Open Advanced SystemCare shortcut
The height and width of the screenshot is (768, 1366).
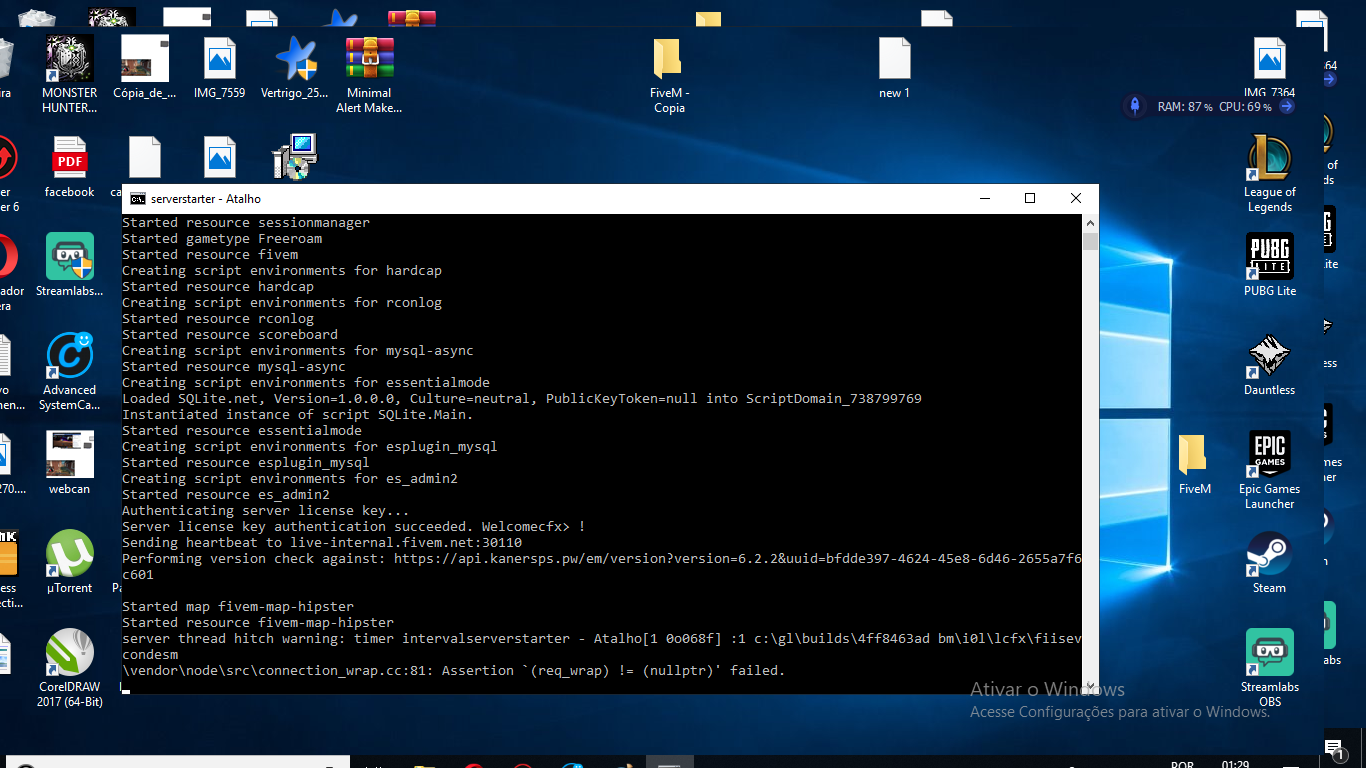(70, 357)
